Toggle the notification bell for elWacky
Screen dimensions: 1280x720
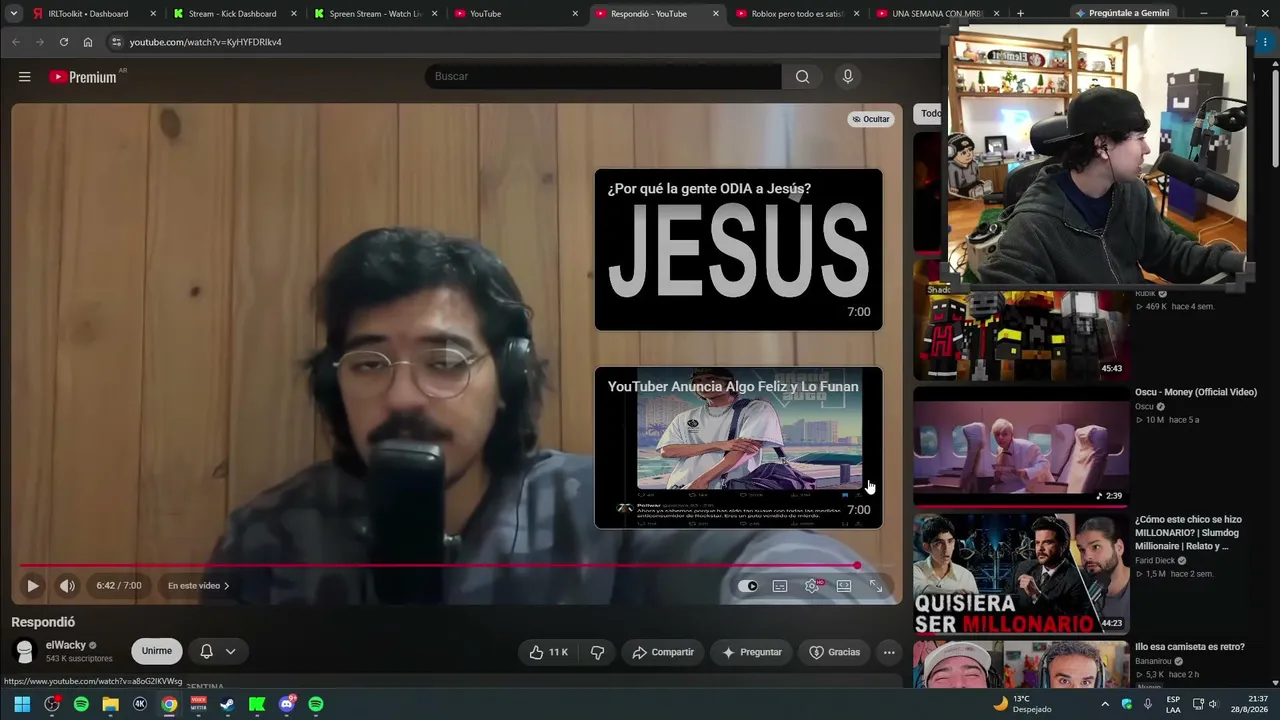point(206,651)
